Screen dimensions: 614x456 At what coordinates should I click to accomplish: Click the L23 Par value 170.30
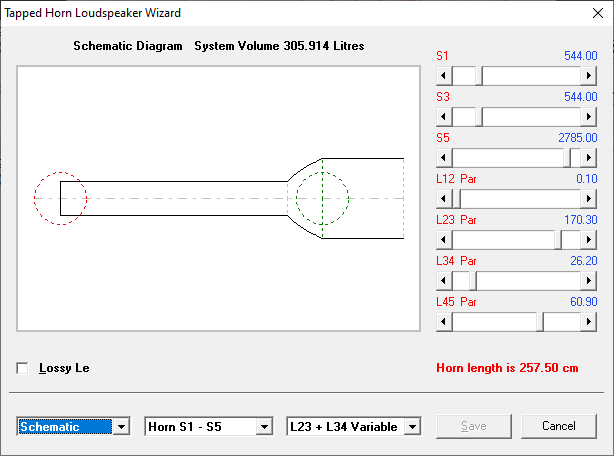pos(580,220)
